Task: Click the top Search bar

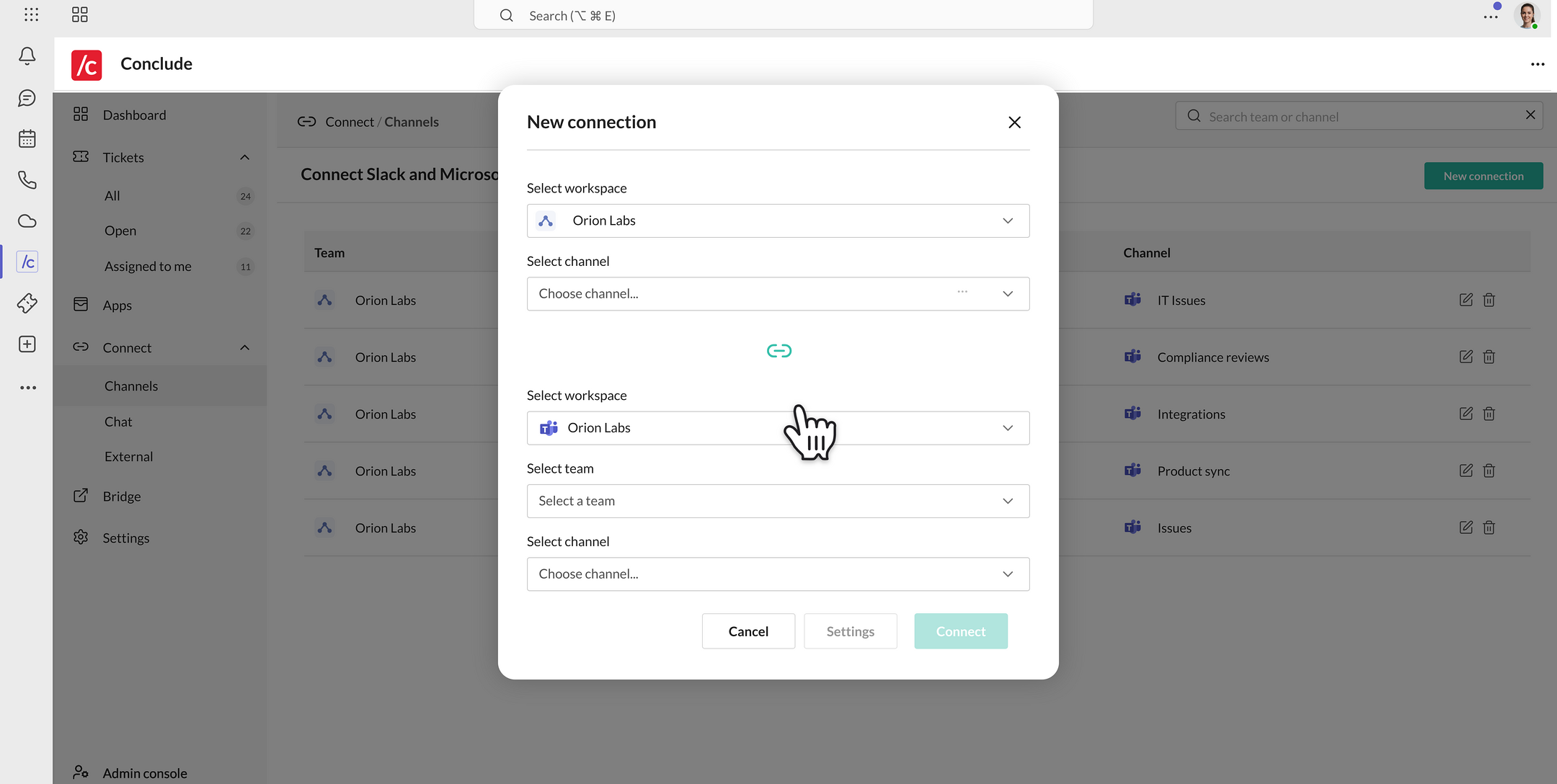Action: 783,15
